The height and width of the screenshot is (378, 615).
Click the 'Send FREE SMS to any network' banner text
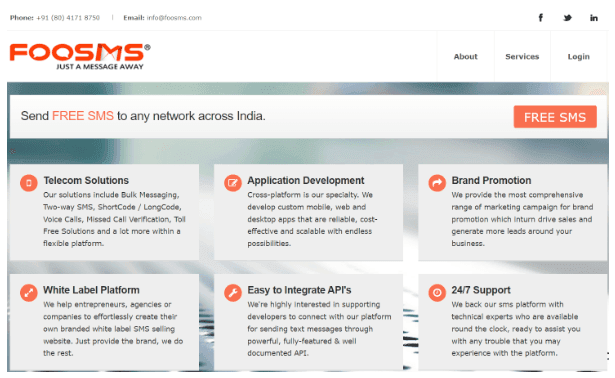143,116
